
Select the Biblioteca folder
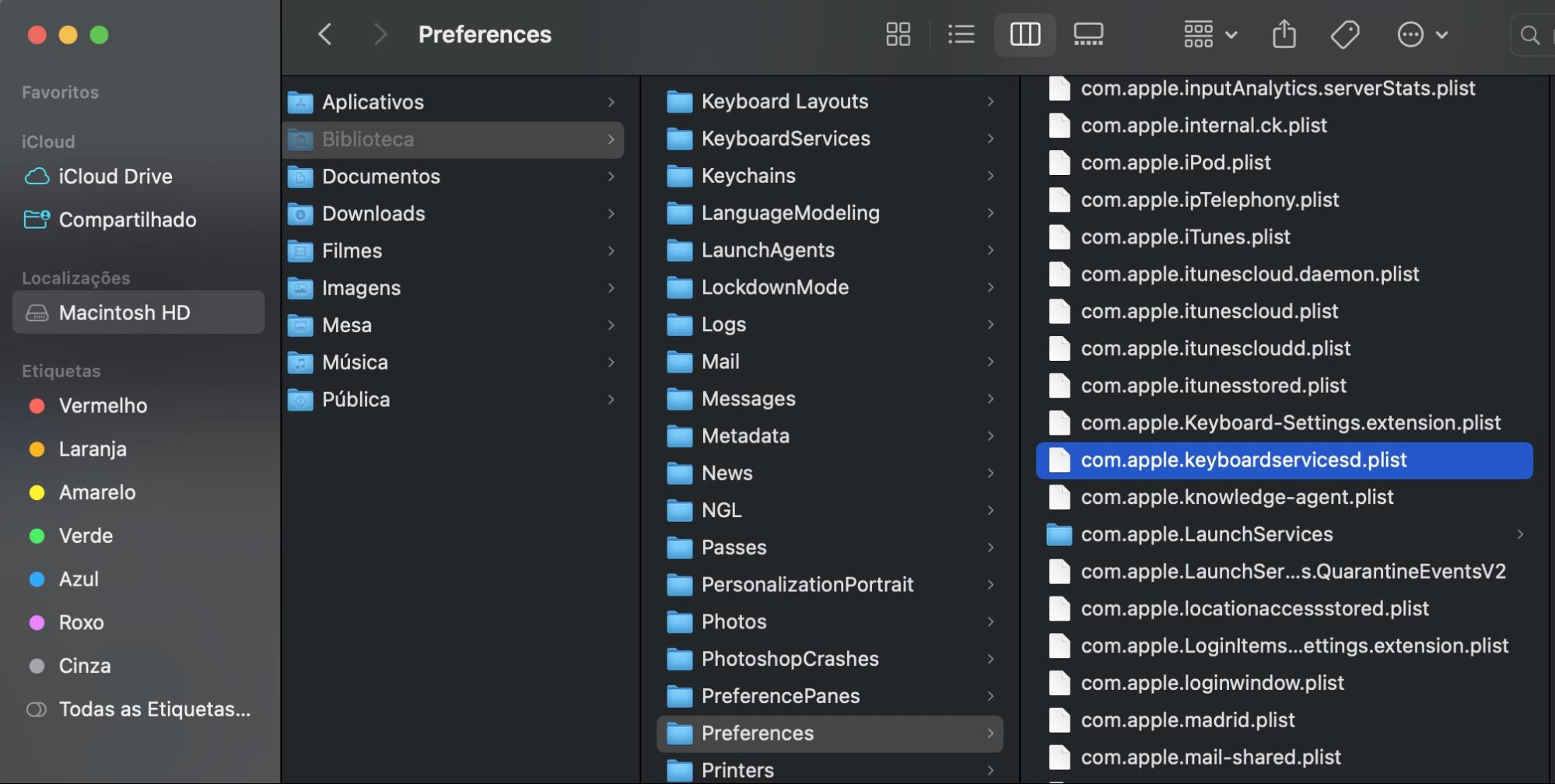(x=453, y=140)
